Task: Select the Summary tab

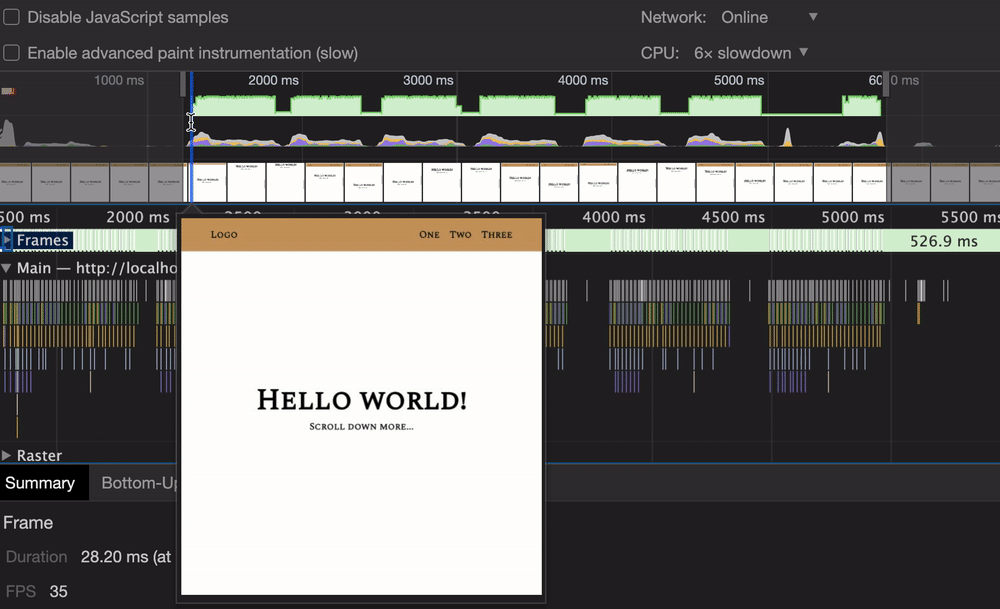Action: pos(40,483)
